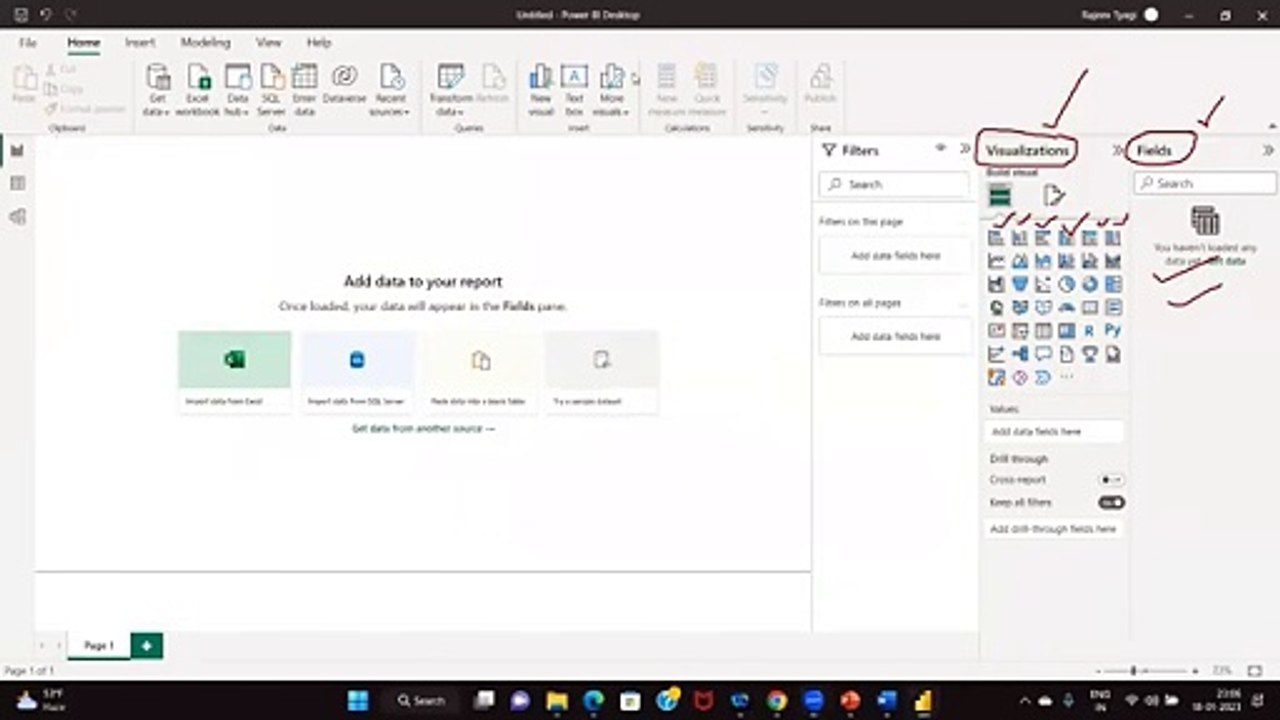Choose the line chart visual
Screen dimensions: 1280x720
(997, 261)
